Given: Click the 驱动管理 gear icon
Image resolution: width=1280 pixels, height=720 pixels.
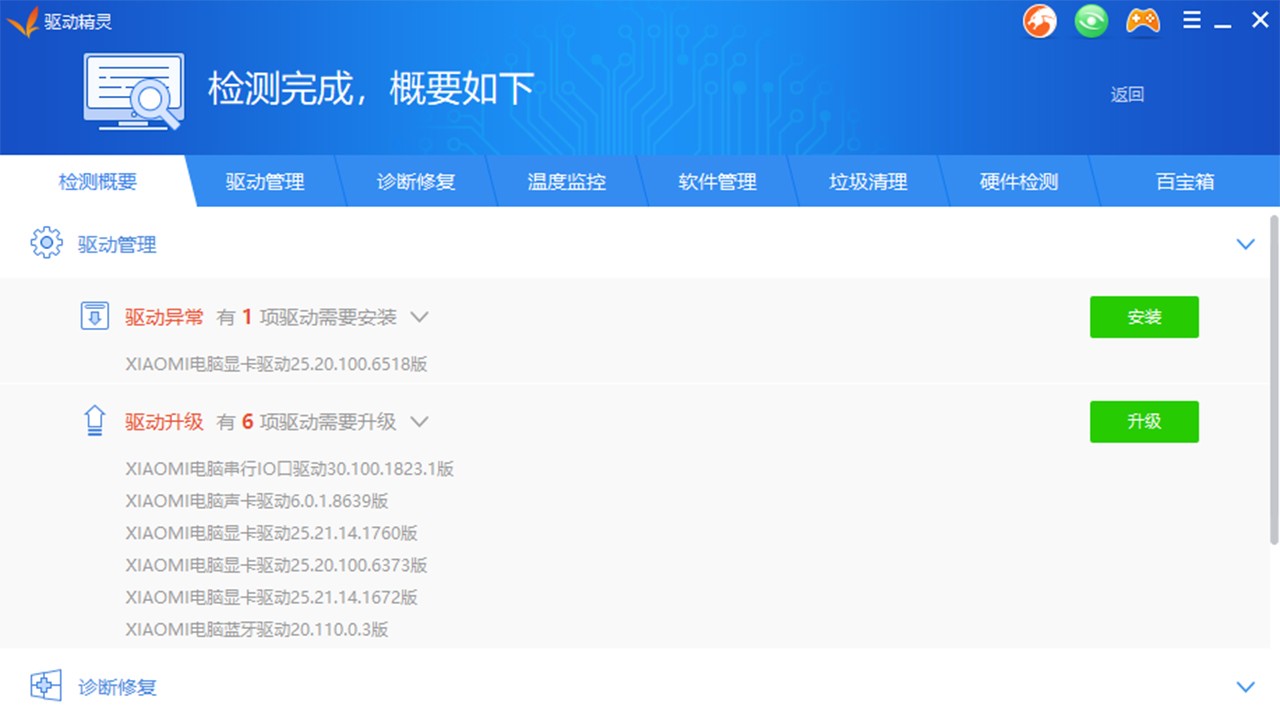Looking at the screenshot, I should pos(46,243).
